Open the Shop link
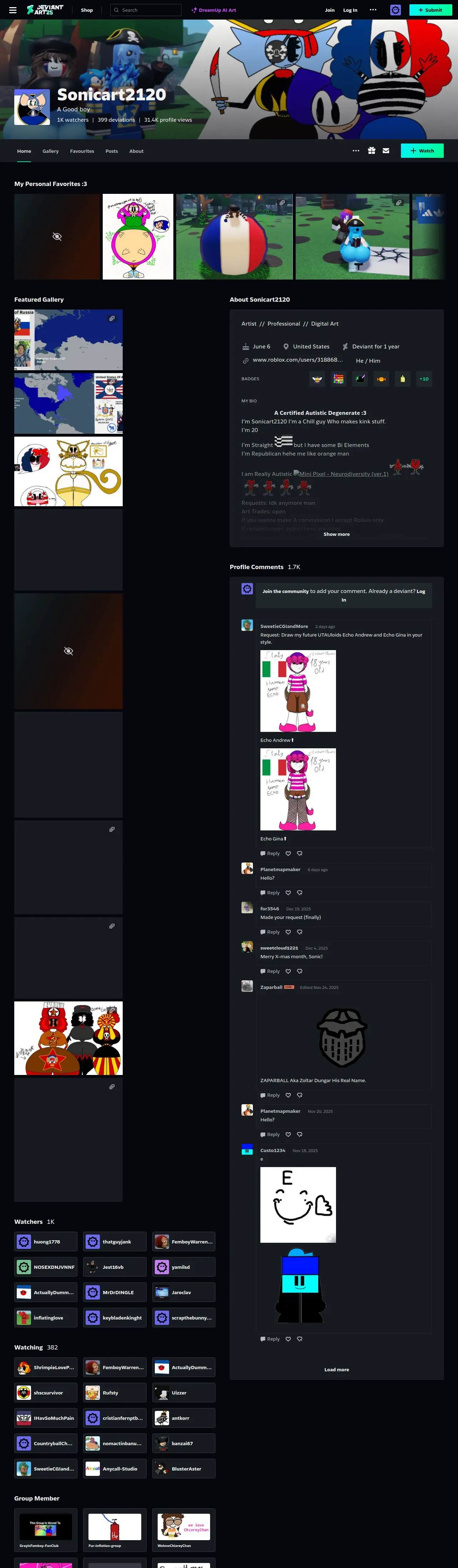 [87, 10]
